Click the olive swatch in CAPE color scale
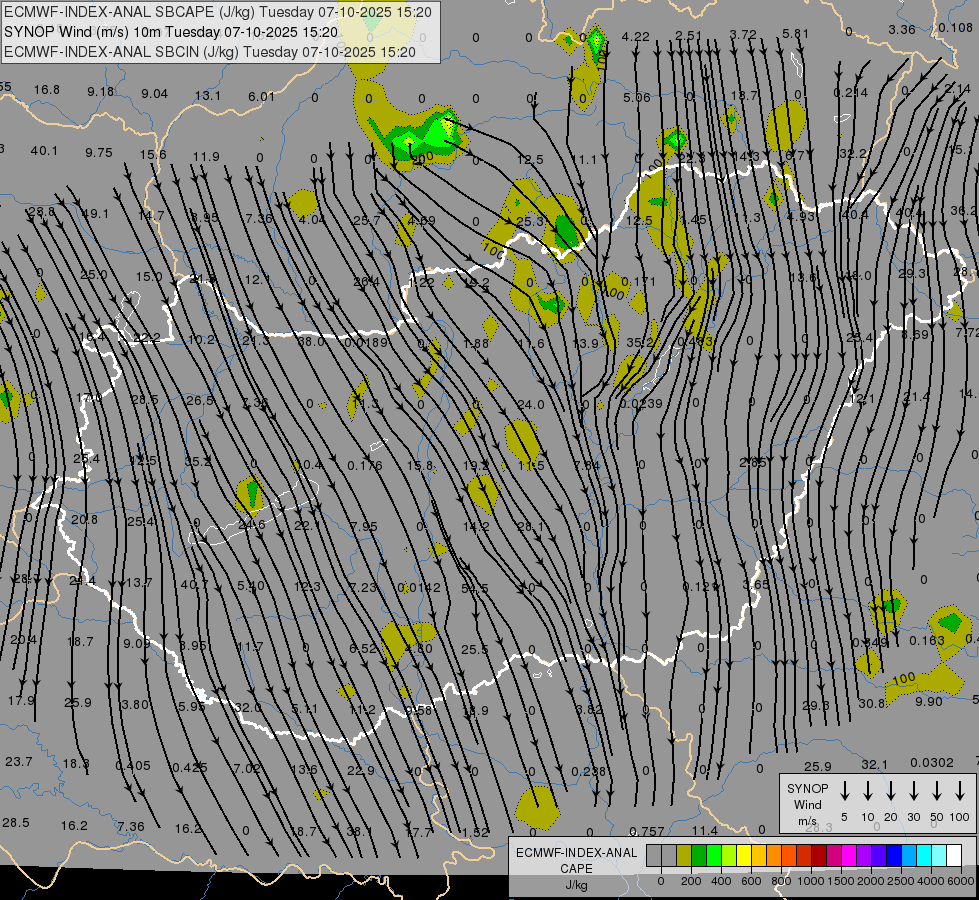The image size is (979, 900). [684, 856]
